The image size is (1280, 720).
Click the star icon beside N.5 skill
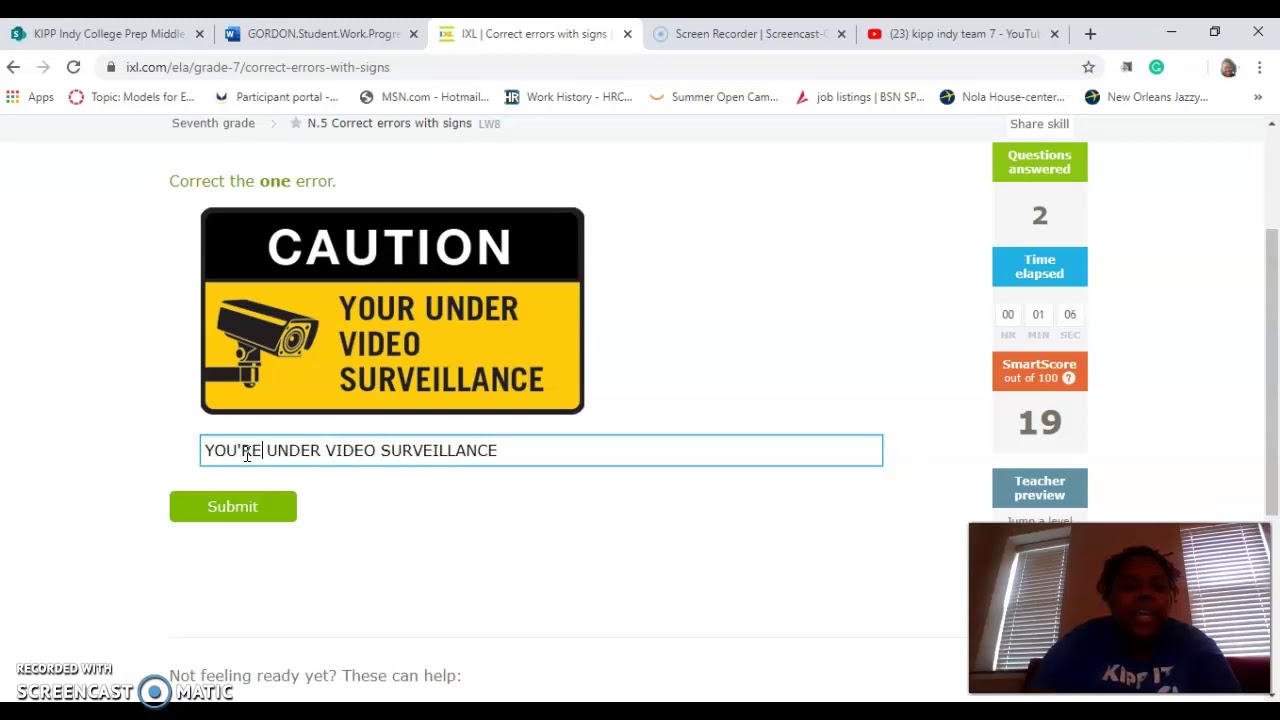295,123
